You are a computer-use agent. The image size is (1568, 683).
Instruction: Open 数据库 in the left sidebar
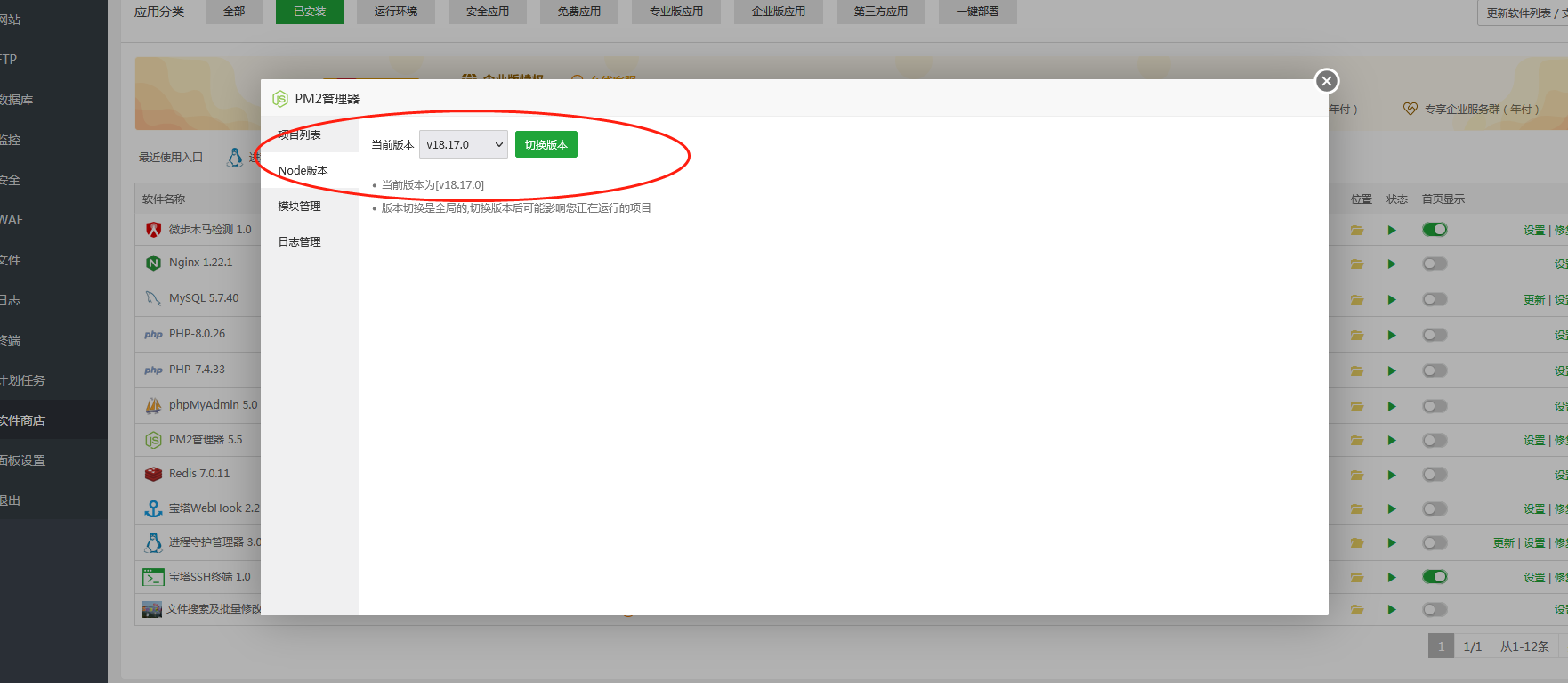(x=16, y=100)
